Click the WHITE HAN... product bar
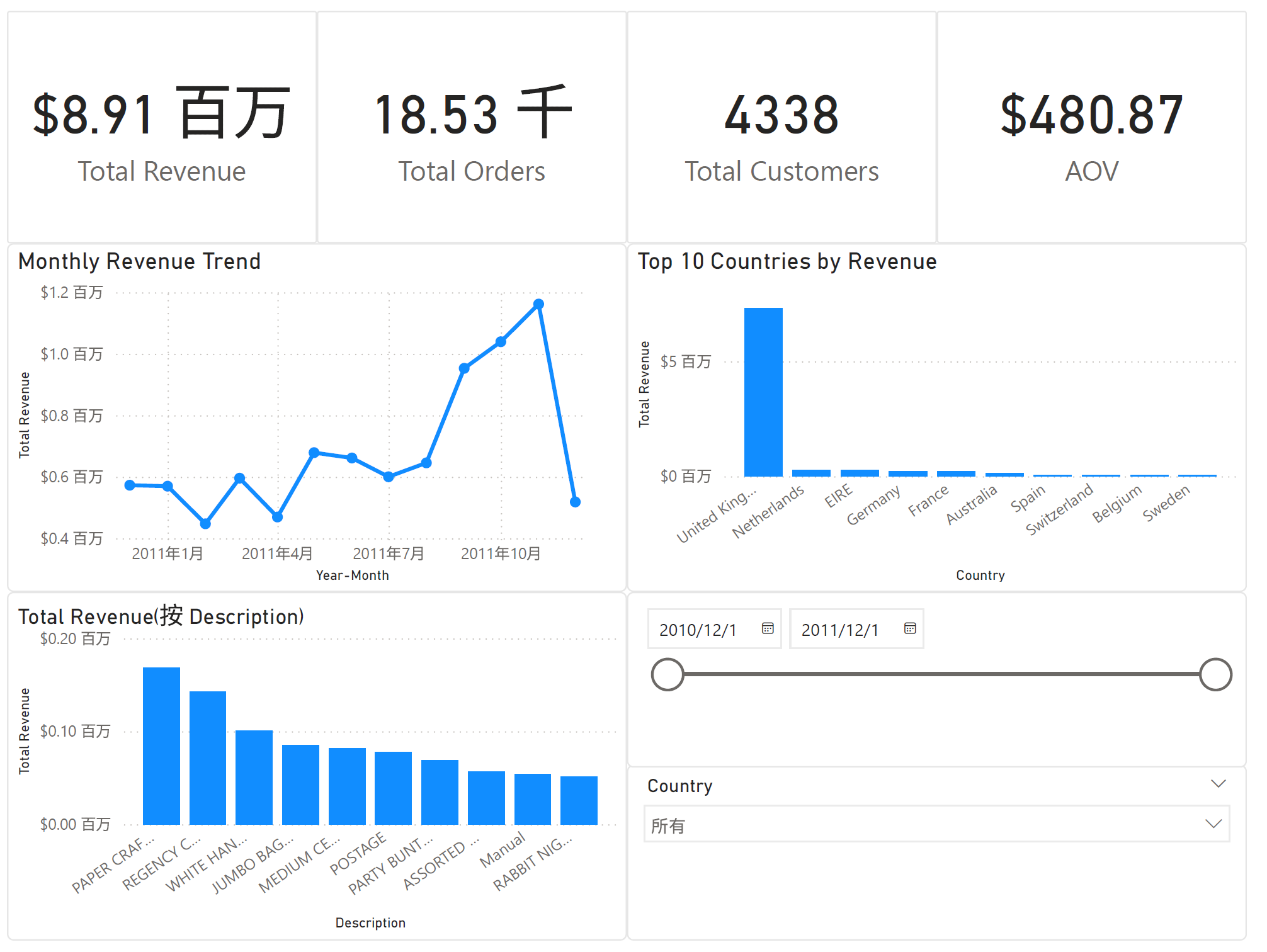 tap(254, 778)
